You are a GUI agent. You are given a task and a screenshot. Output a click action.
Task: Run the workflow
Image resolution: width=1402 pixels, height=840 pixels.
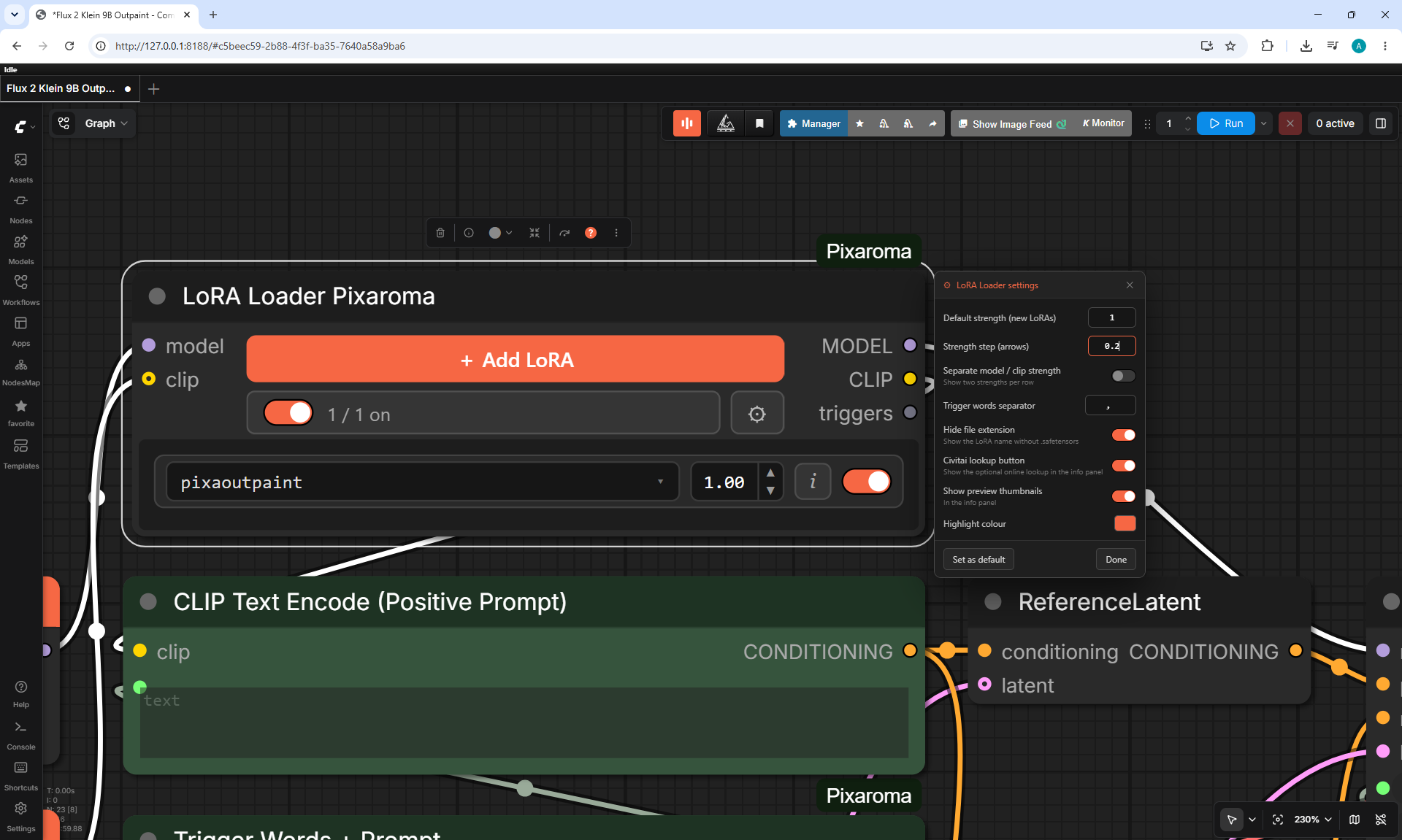click(x=1226, y=123)
